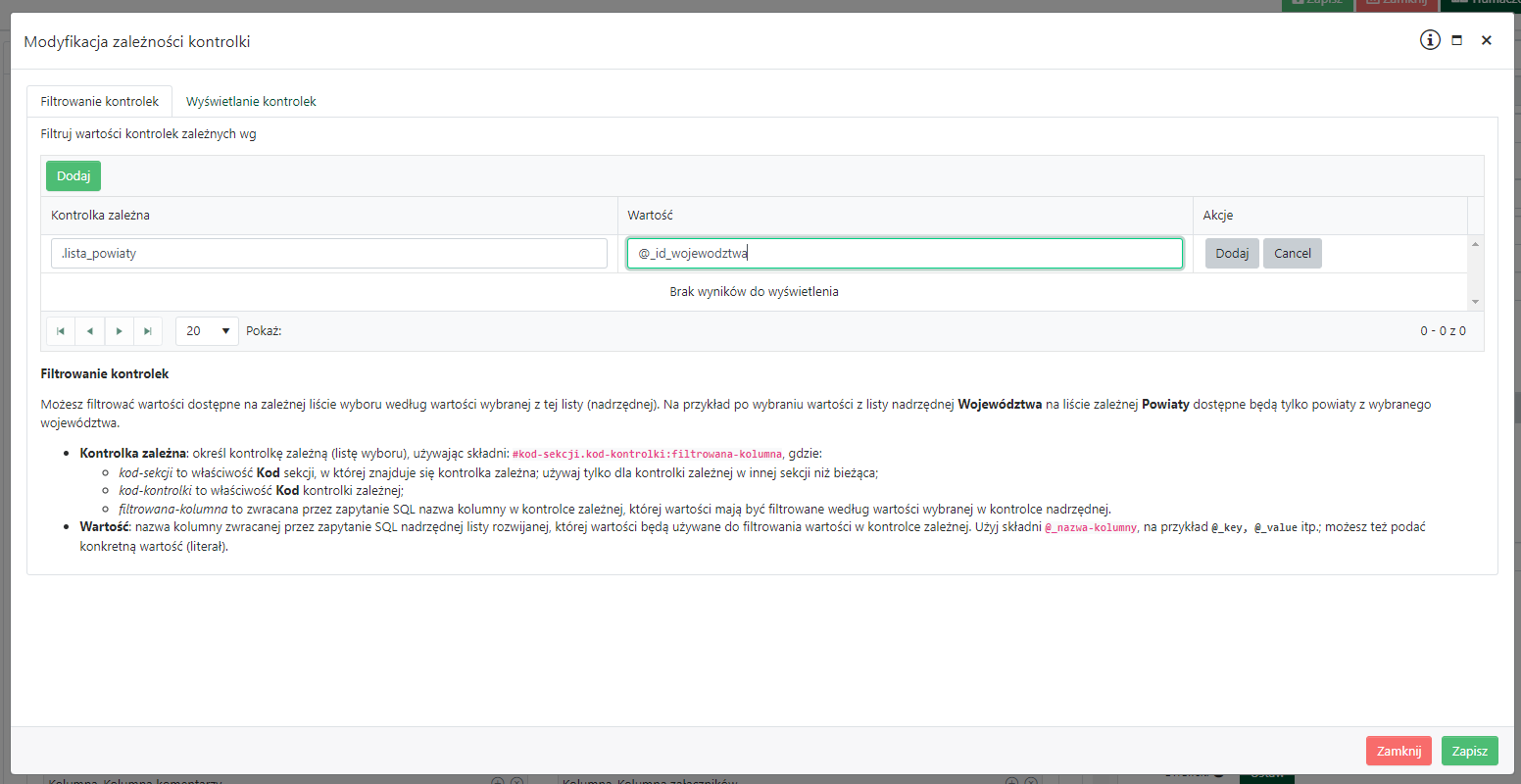Maximize the Modyfikacja zależności kontrolki dialog
The width and height of the screenshot is (1521, 784).
click(1457, 40)
